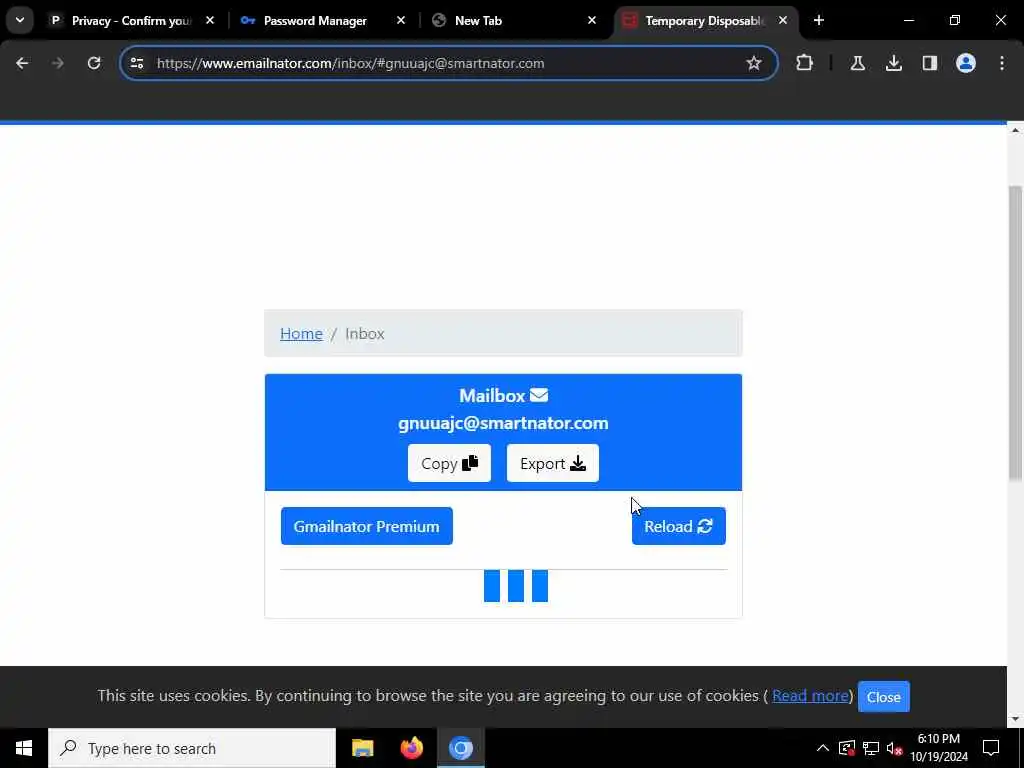The width and height of the screenshot is (1024, 768).
Task: Click the Inbox breadcrumb text
Action: 364,334
